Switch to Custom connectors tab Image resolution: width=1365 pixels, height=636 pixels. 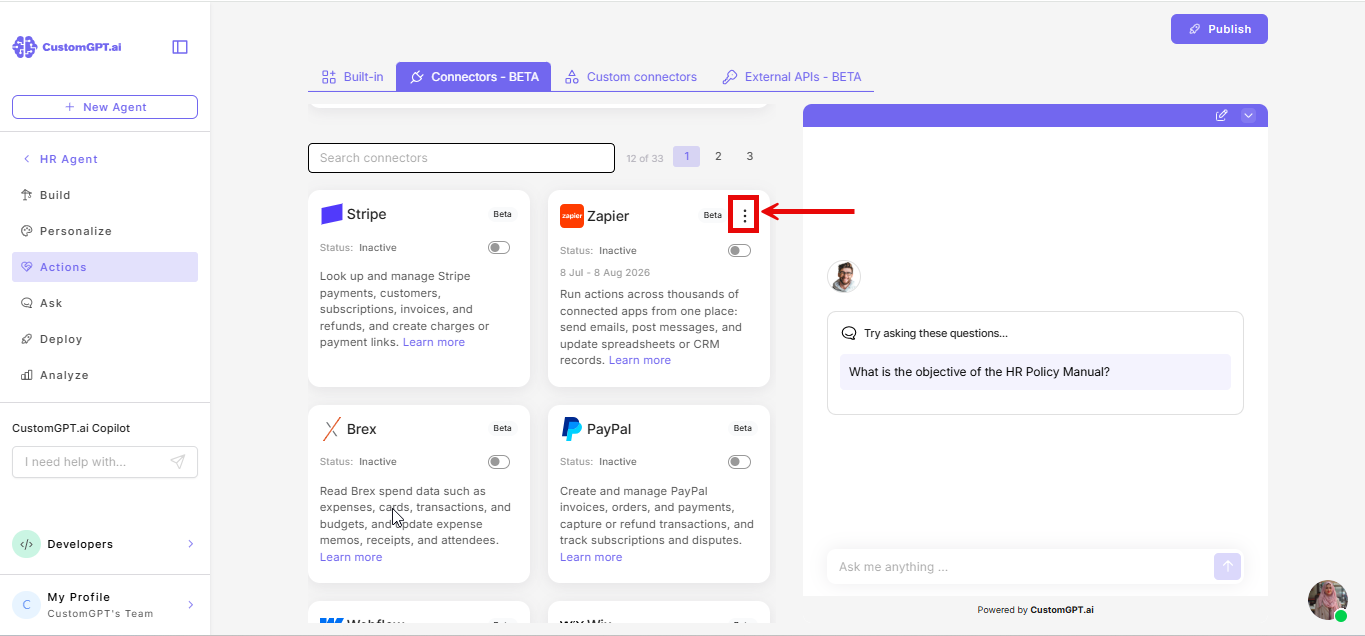click(631, 77)
